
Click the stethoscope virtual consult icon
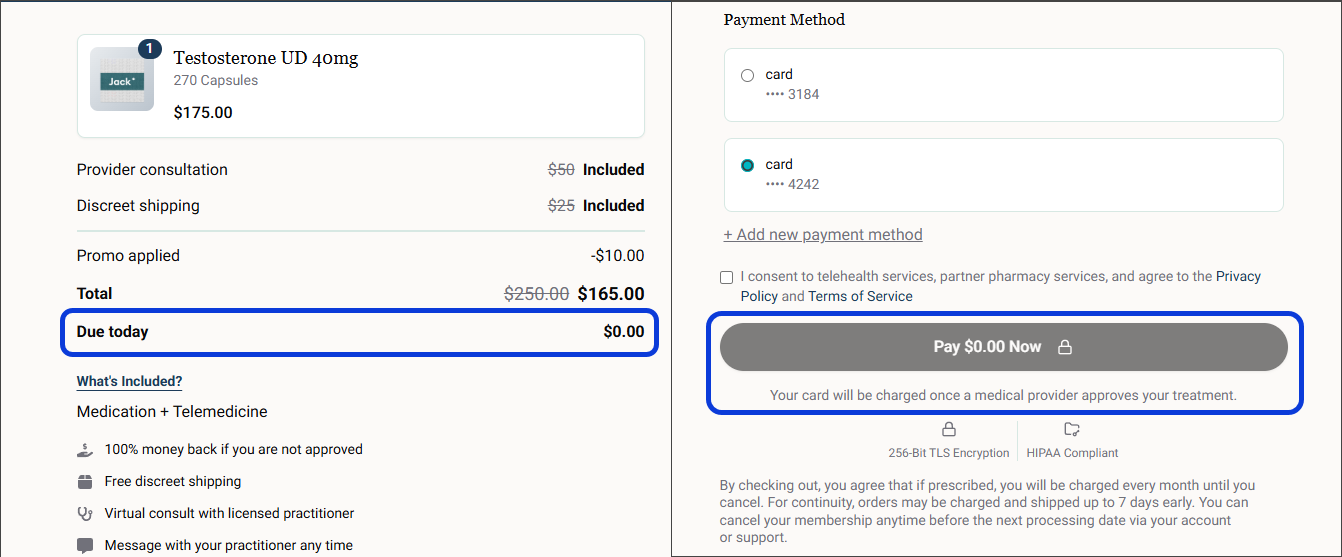pos(85,514)
